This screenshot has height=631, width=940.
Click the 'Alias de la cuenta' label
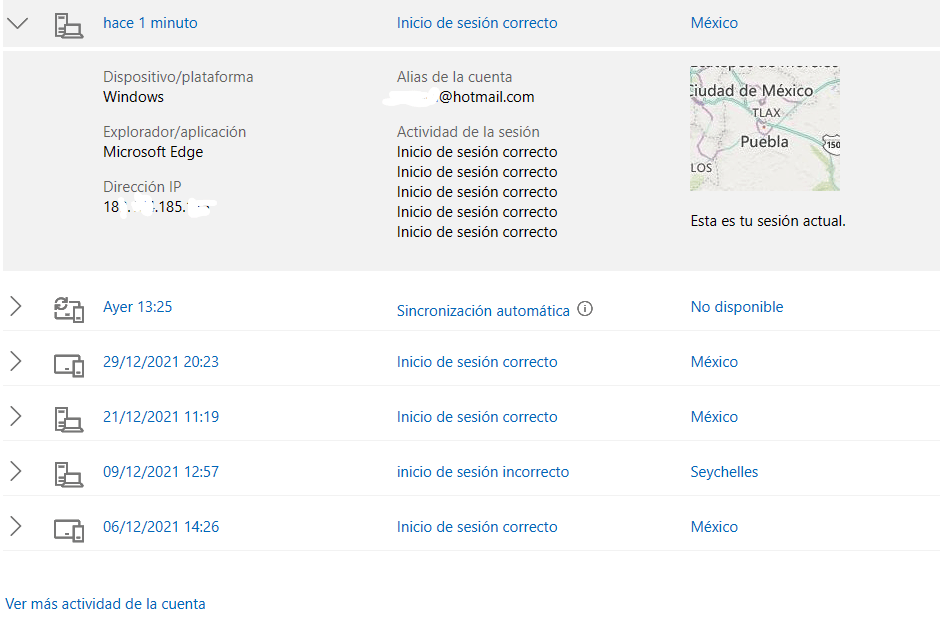coord(454,77)
